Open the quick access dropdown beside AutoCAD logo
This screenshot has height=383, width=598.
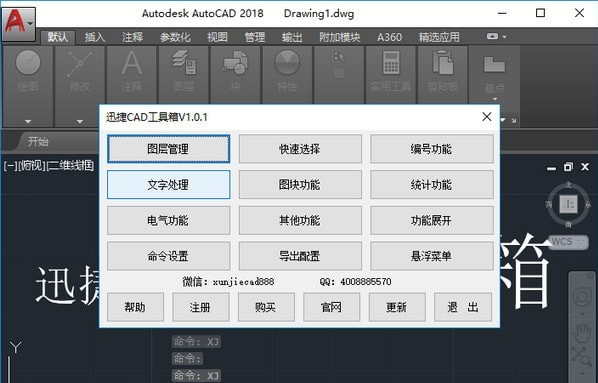[30, 24]
